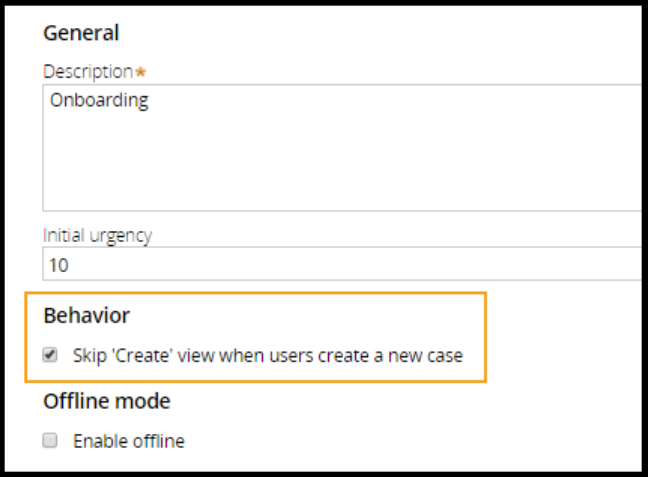Screen dimensions: 648x477
Task: Click the "Skip 'Create' view" checkbox label text
Action: coord(267,355)
